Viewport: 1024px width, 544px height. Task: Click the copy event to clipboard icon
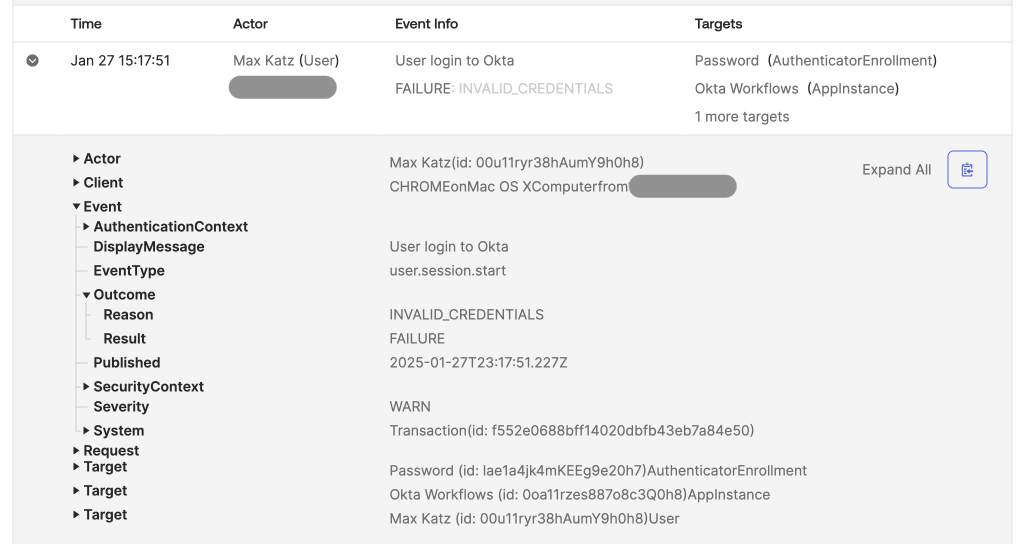coord(967,170)
